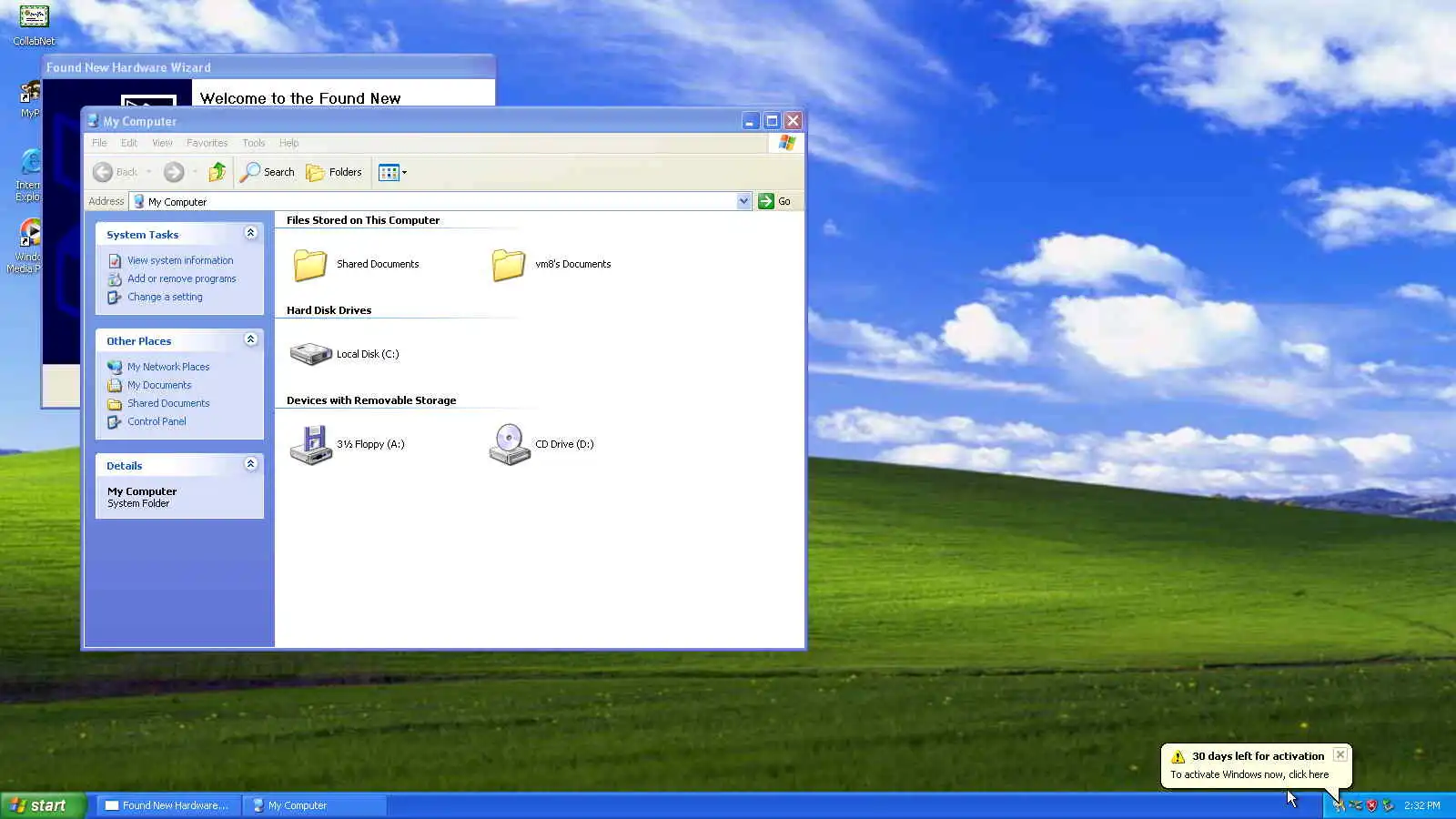Toggle the Folders pane in the toolbar
The width and height of the screenshot is (1456, 819).
334,172
